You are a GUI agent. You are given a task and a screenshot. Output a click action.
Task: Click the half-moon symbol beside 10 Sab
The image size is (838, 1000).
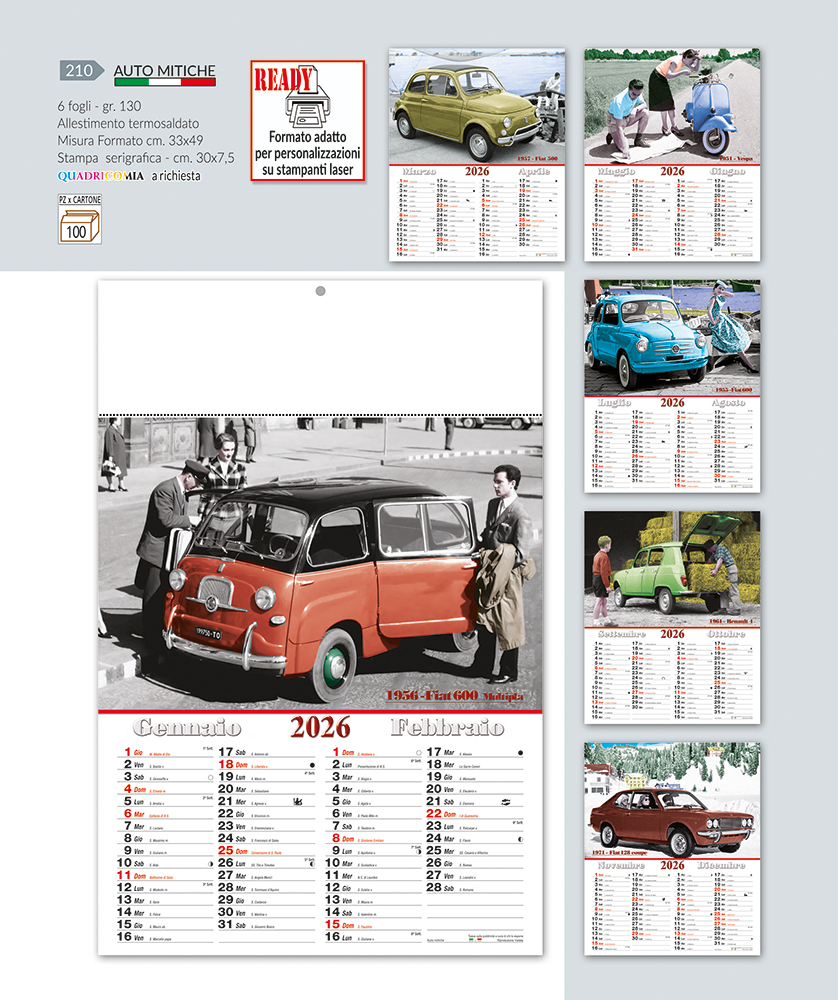pos(210,863)
